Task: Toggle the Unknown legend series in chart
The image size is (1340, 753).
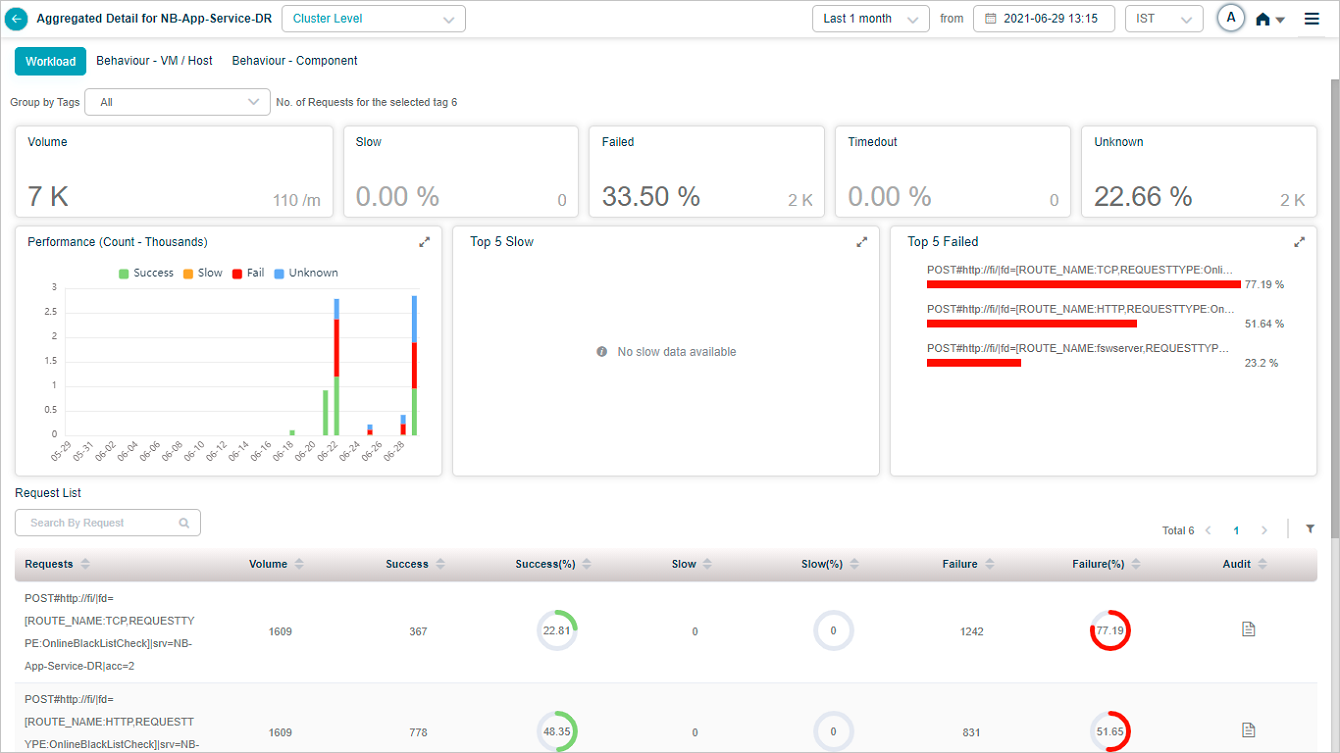Action: (x=305, y=273)
